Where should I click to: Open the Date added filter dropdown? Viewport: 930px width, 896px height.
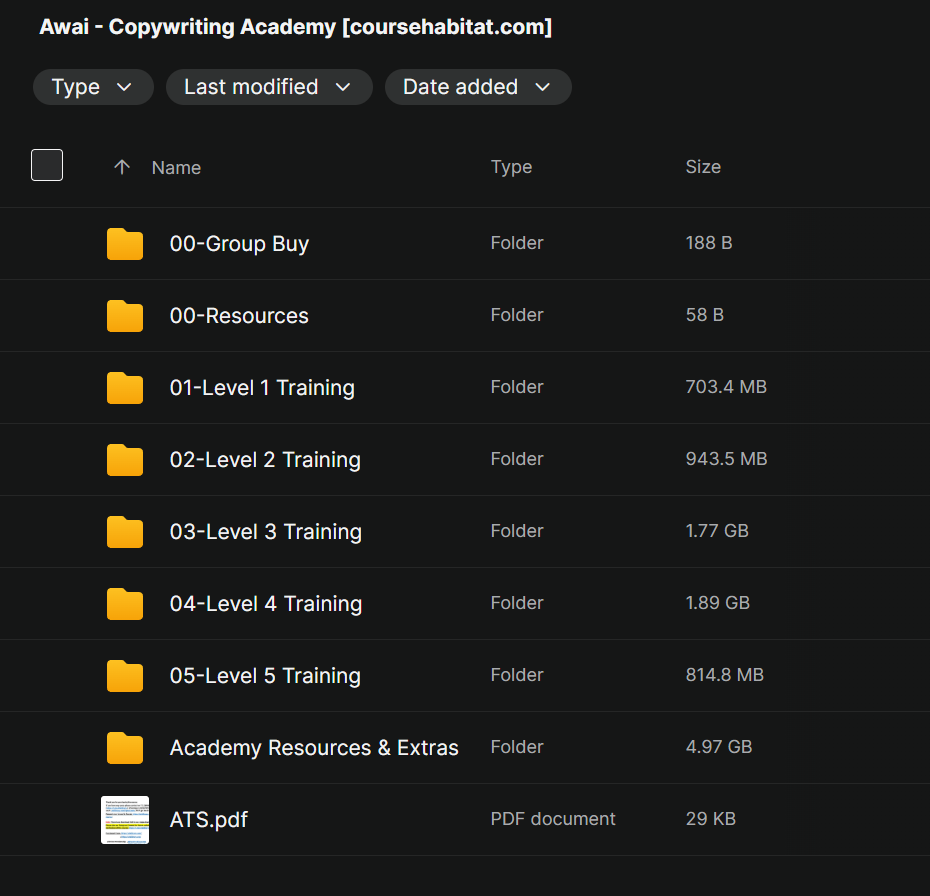(x=478, y=87)
